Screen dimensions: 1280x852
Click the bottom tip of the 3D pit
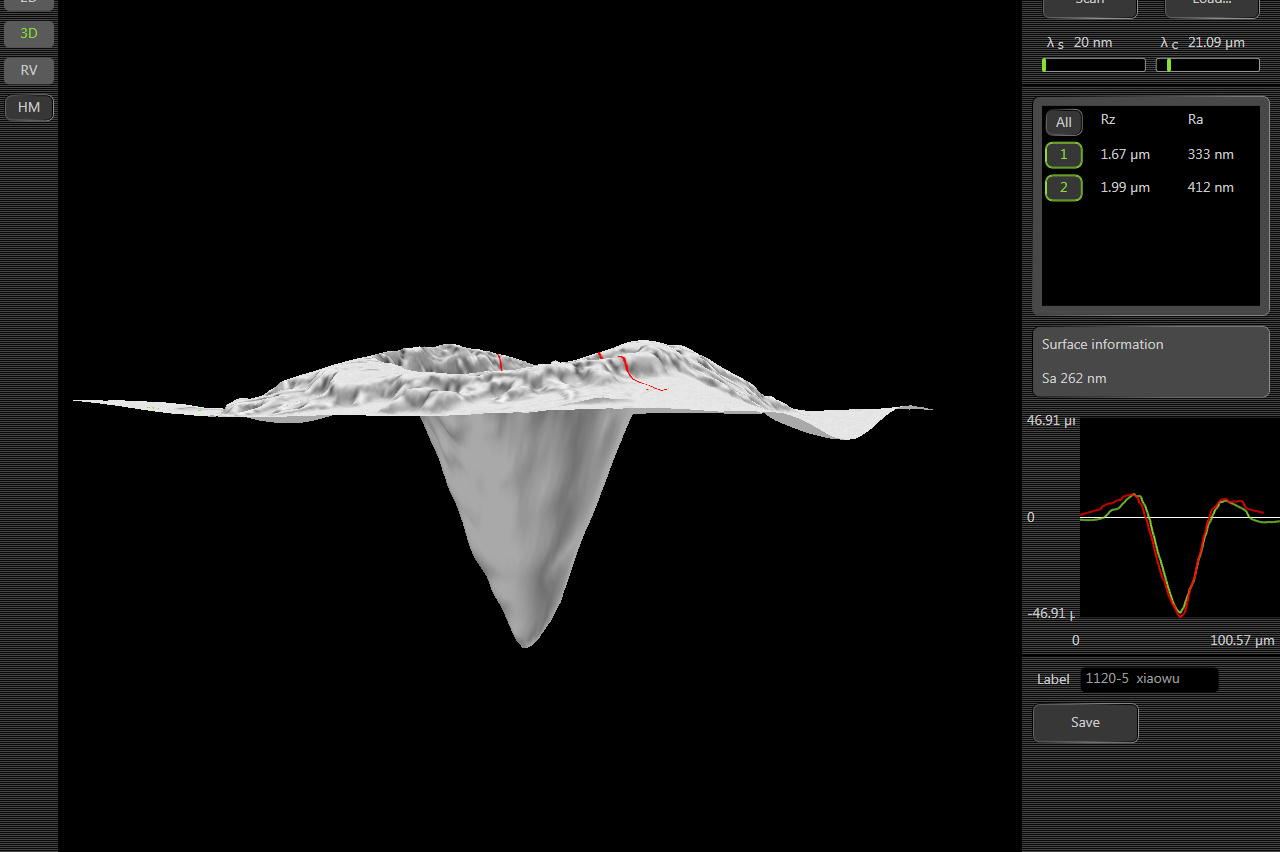coord(526,642)
